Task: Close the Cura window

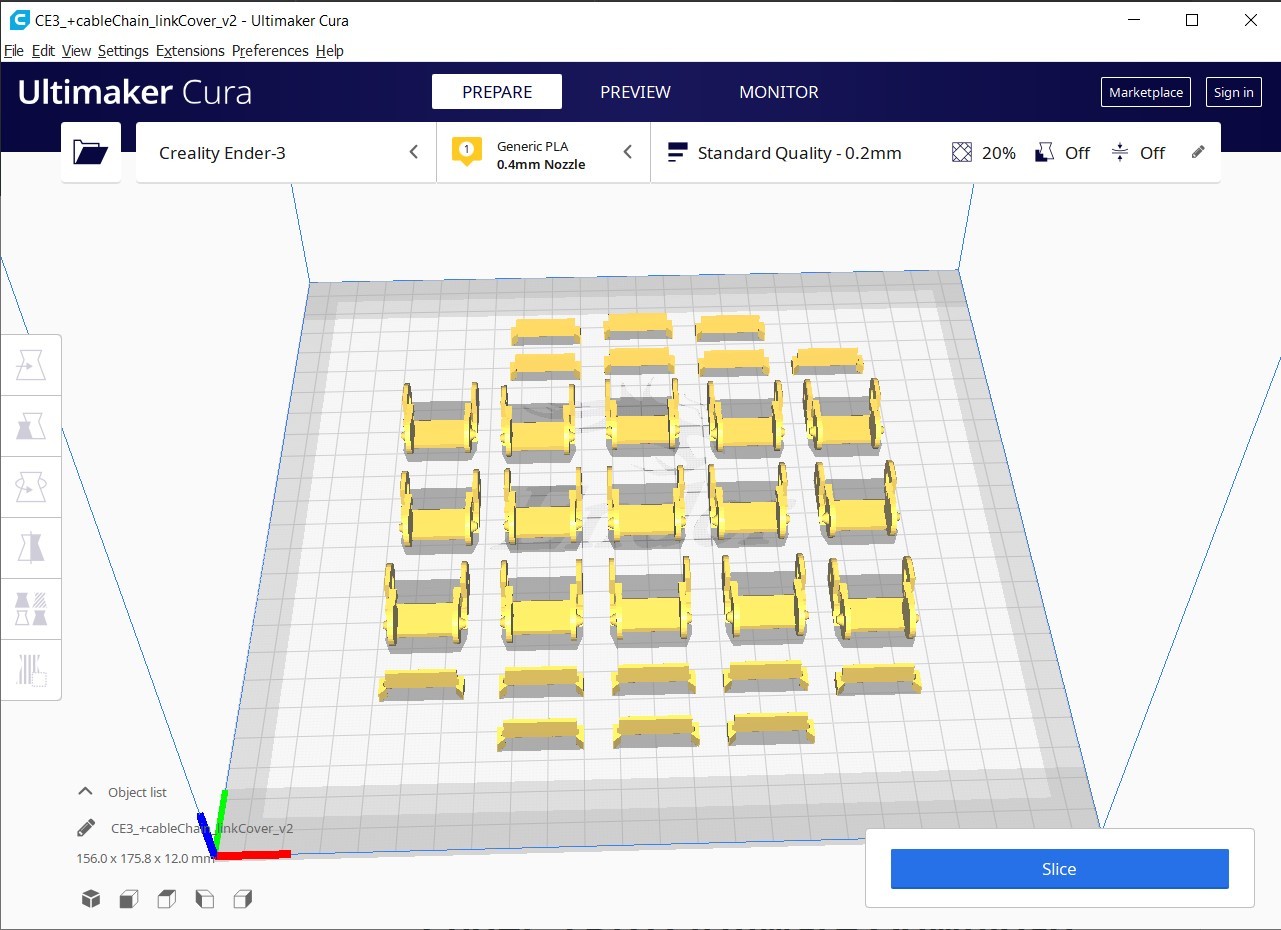Action: (x=1250, y=20)
